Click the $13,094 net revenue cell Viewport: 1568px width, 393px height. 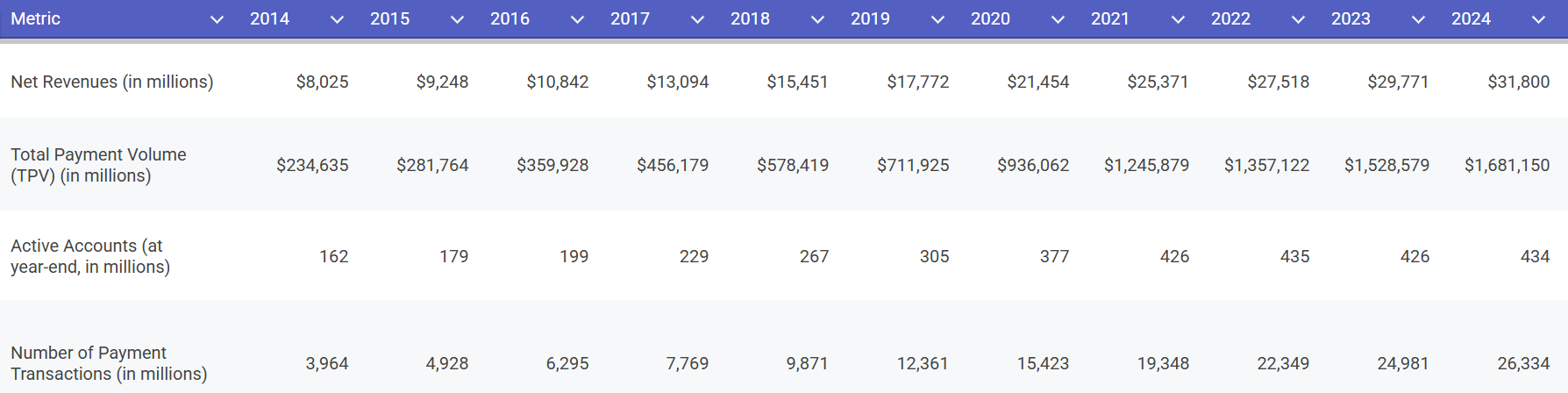point(677,82)
